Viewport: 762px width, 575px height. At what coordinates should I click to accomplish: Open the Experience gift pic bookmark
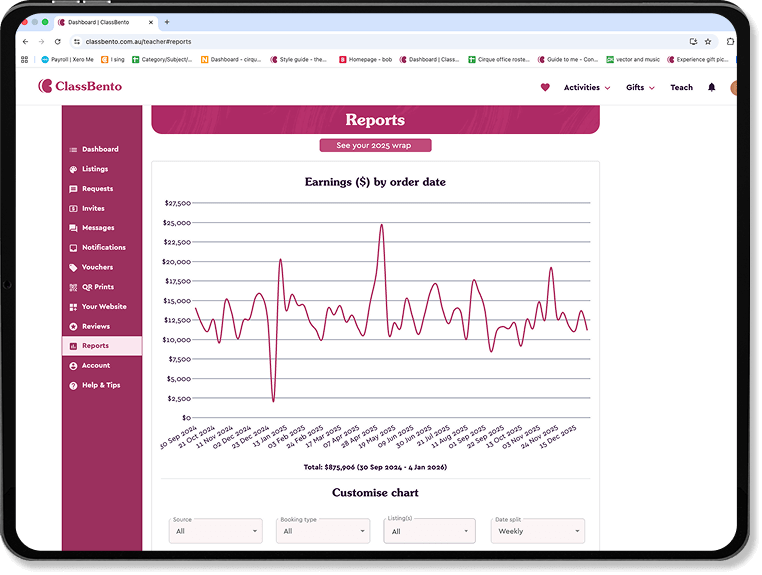coord(698,59)
